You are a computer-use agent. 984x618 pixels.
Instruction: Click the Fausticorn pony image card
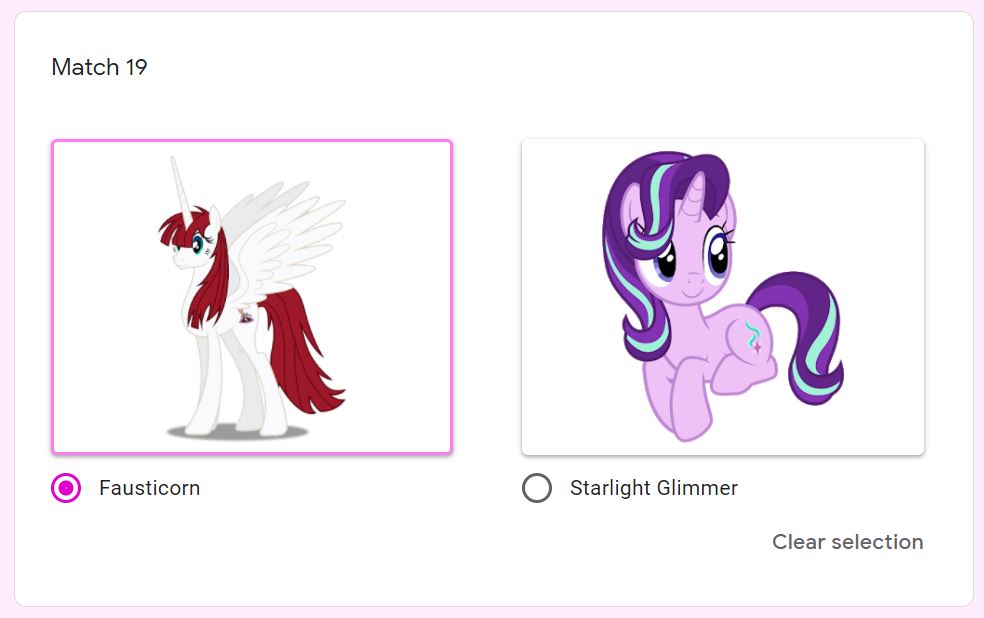252,296
